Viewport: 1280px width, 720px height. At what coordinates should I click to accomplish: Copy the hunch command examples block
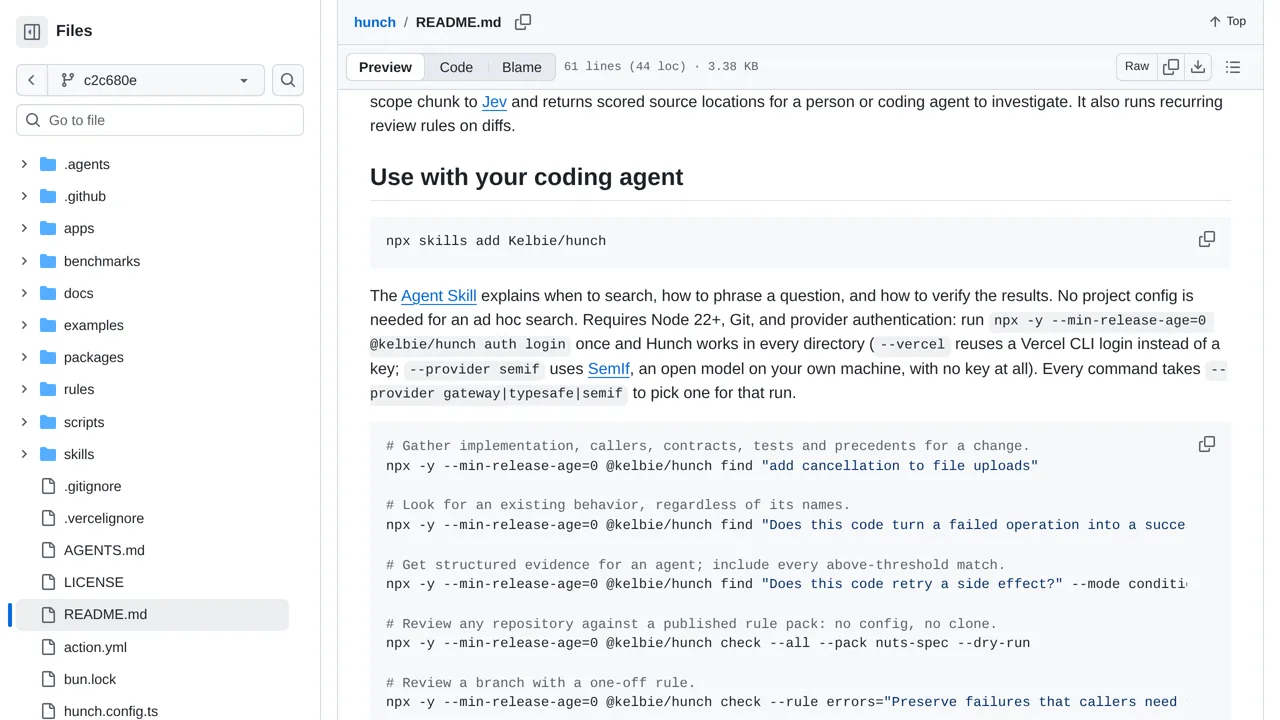coord(1207,444)
